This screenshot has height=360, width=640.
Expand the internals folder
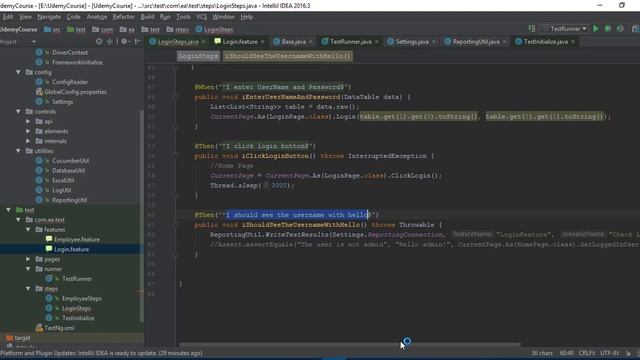(28, 141)
